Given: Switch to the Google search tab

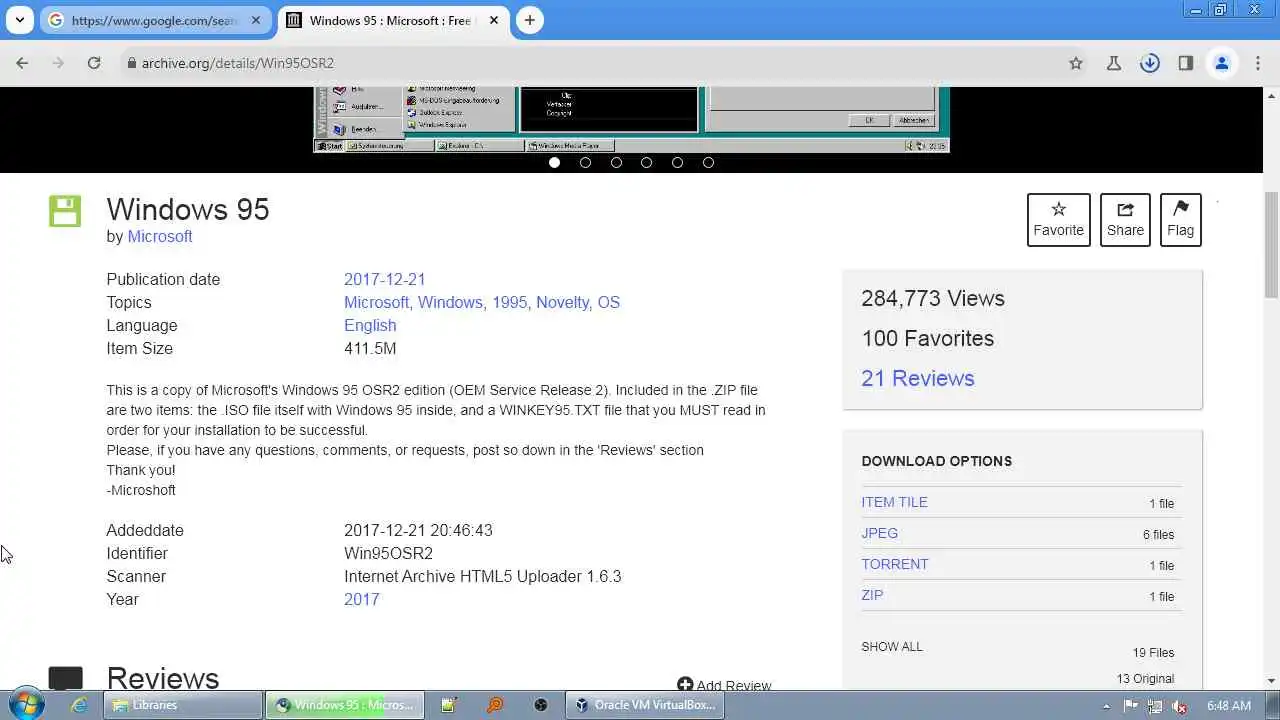Looking at the screenshot, I should click(155, 20).
